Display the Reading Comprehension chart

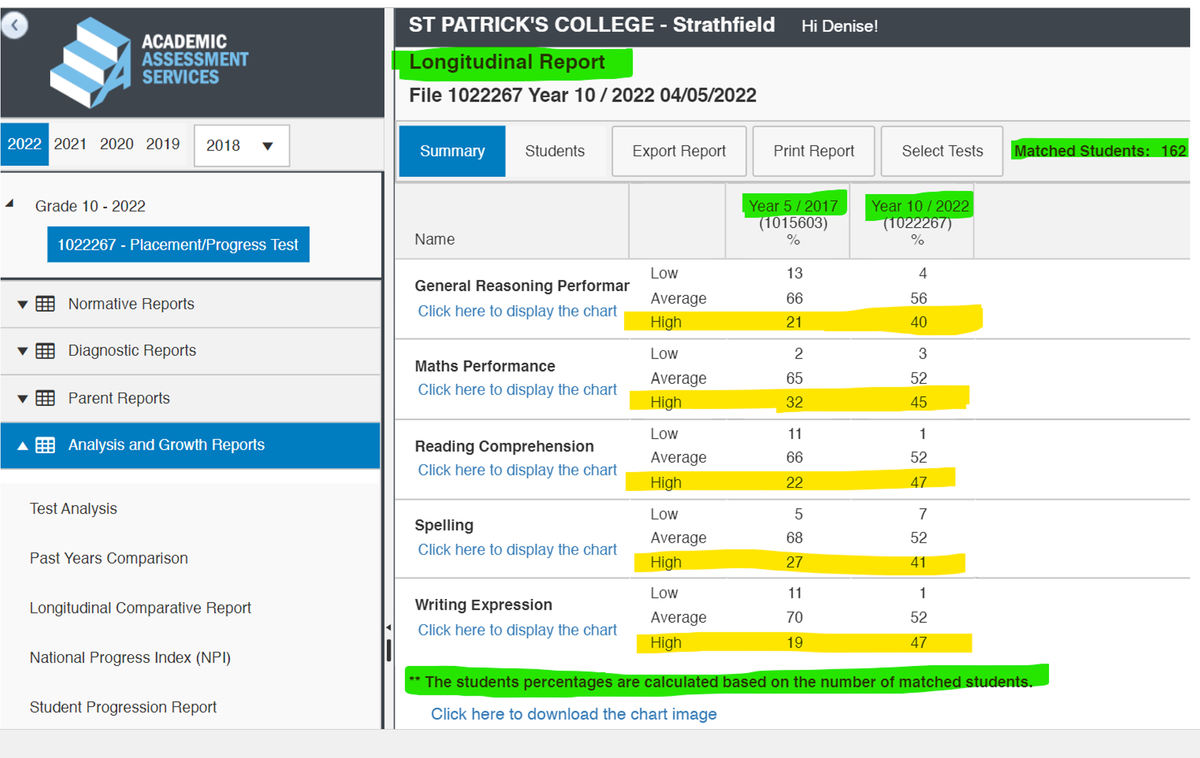tap(517, 470)
